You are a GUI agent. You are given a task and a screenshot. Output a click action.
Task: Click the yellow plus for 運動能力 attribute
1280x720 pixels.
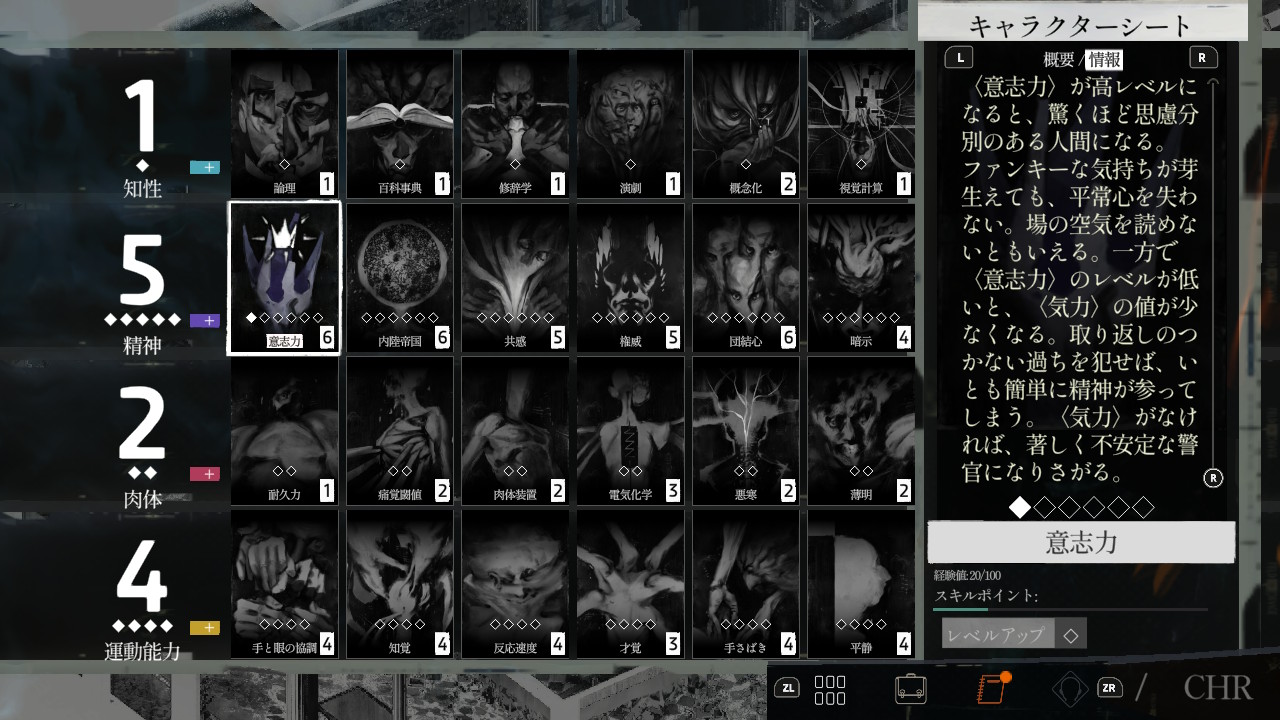205,628
